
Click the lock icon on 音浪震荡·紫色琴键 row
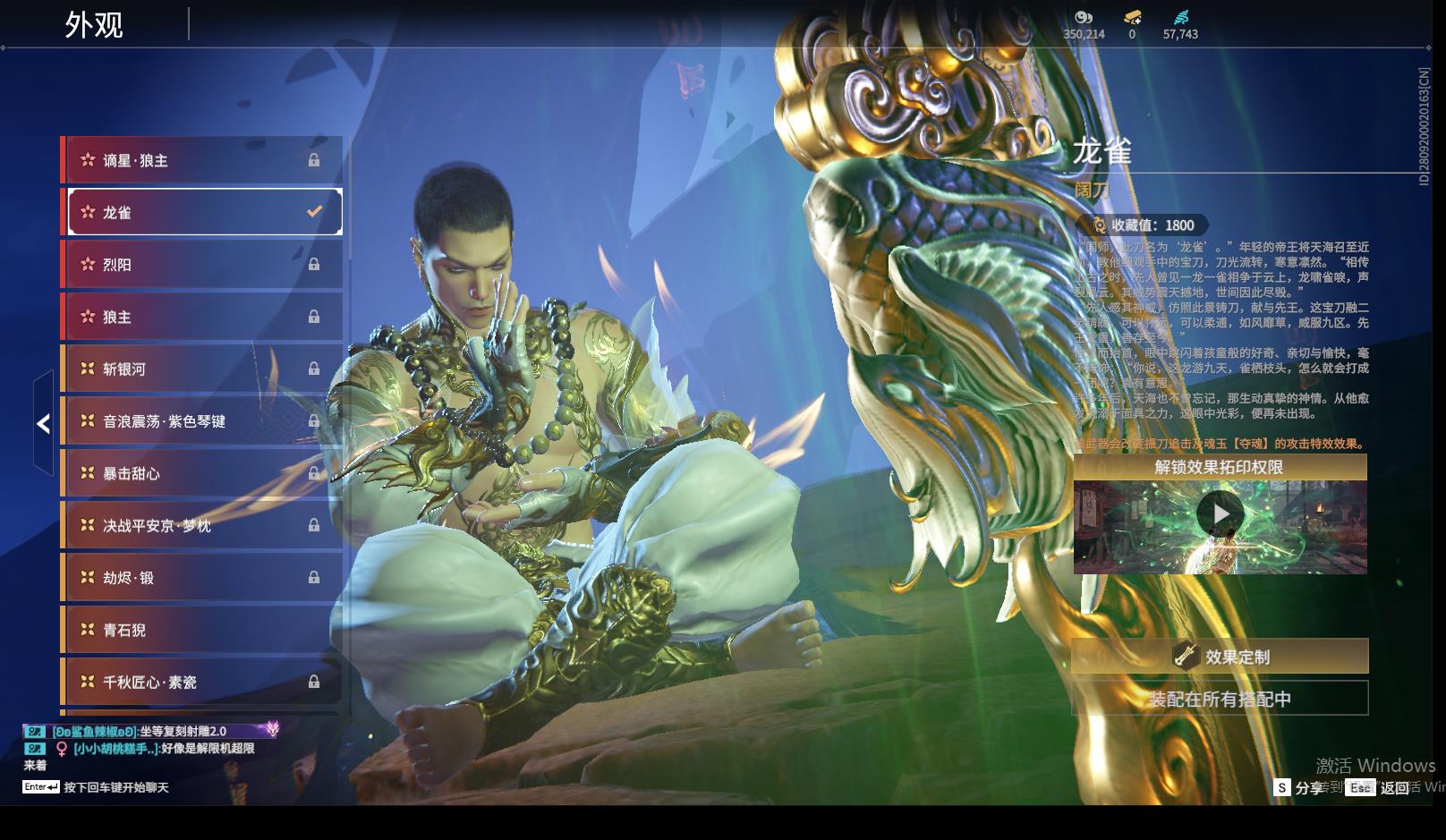[x=314, y=420]
